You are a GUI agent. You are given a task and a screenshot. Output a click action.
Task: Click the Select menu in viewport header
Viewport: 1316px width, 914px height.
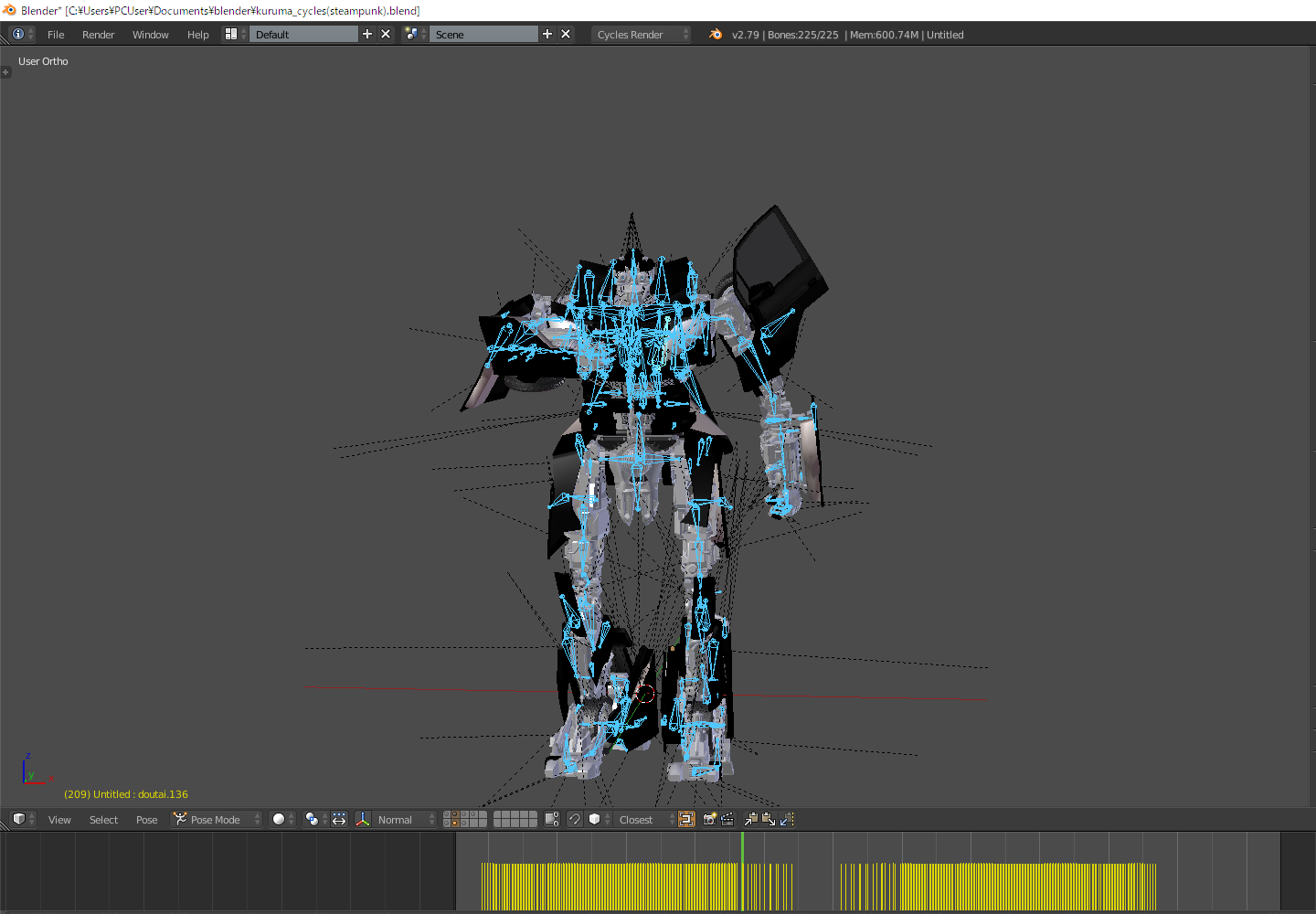point(103,820)
